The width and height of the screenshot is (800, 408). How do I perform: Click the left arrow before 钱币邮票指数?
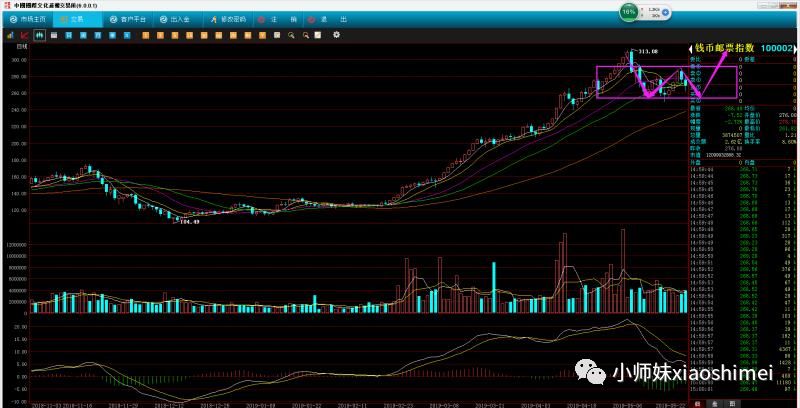pos(691,49)
